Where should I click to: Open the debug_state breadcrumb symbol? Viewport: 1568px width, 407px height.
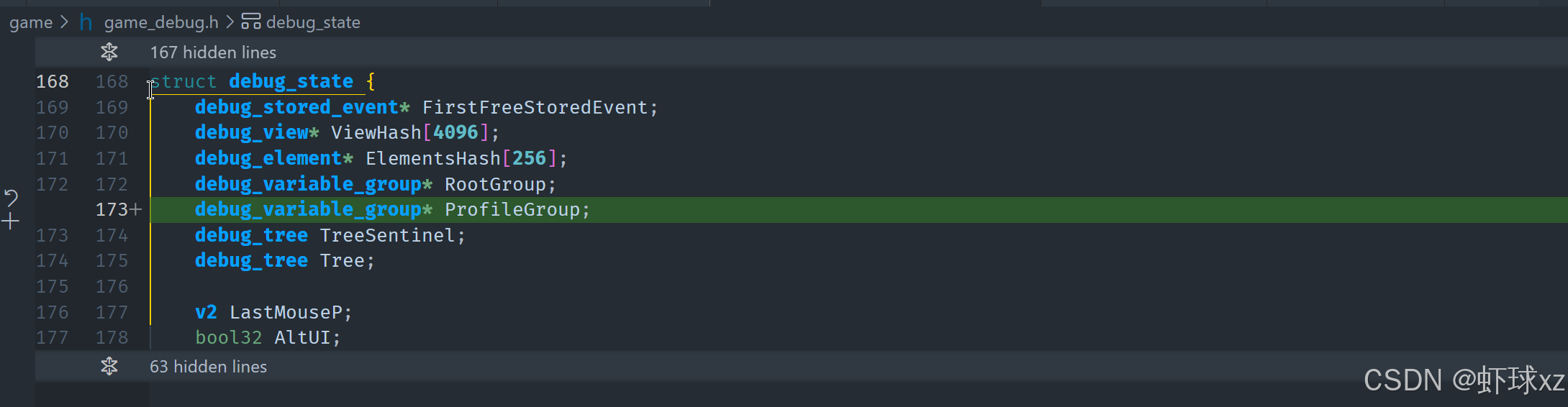(x=313, y=22)
